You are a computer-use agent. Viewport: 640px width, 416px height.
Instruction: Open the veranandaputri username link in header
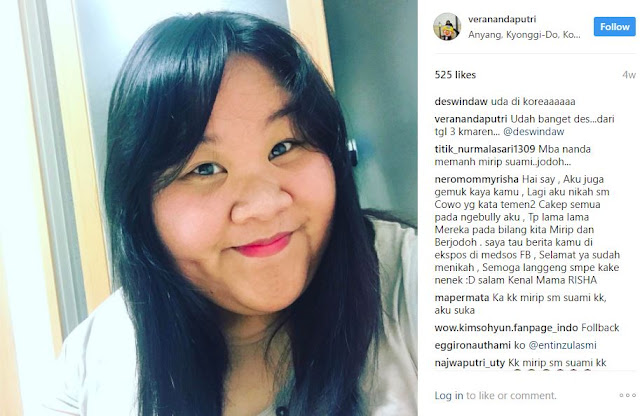coord(502,19)
